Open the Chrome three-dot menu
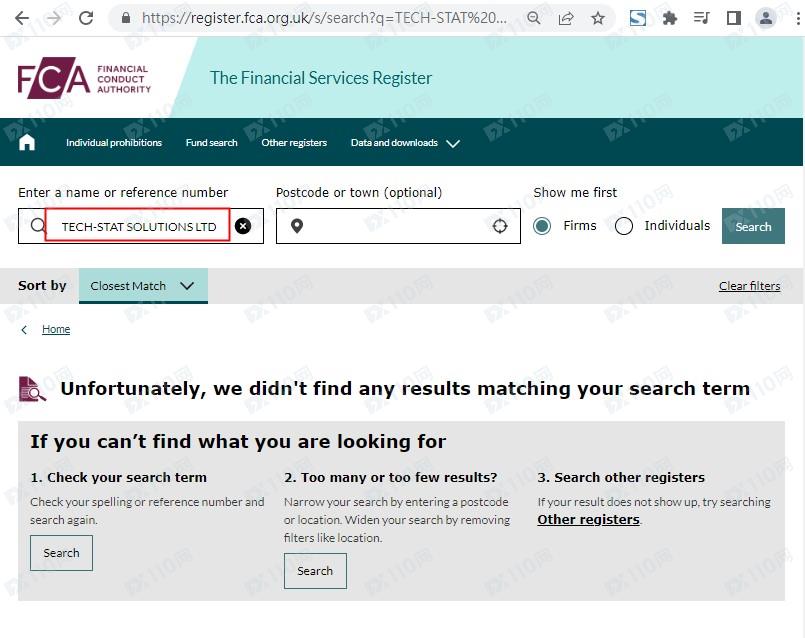 click(796, 18)
